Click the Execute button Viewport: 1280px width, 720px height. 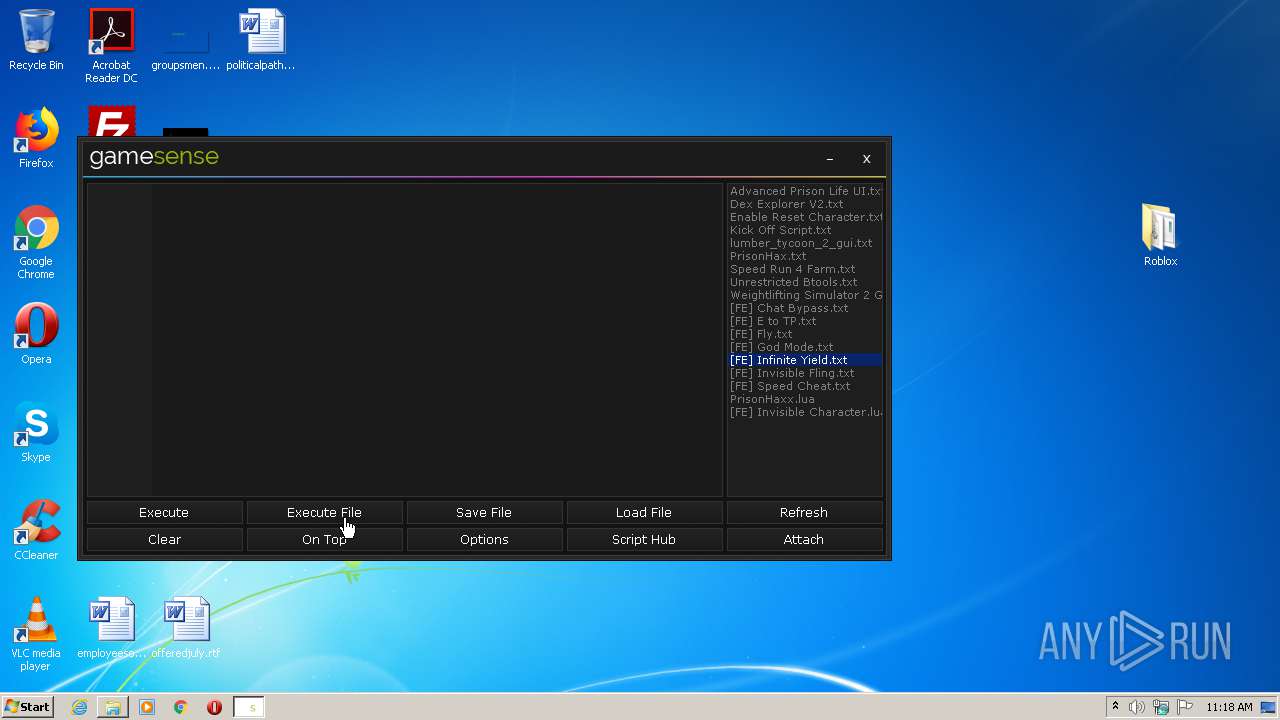point(164,512)
